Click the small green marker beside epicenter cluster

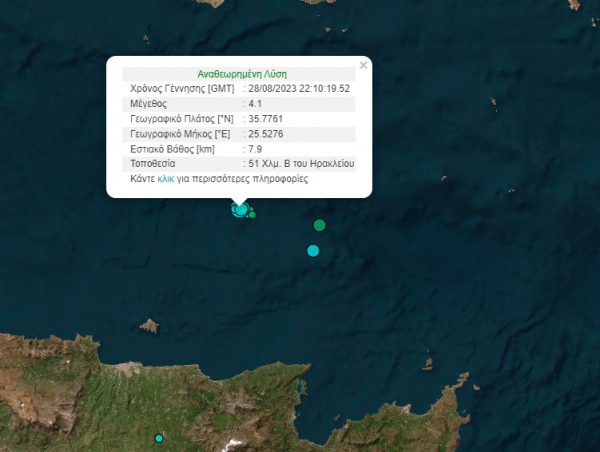tap(253, 214)
